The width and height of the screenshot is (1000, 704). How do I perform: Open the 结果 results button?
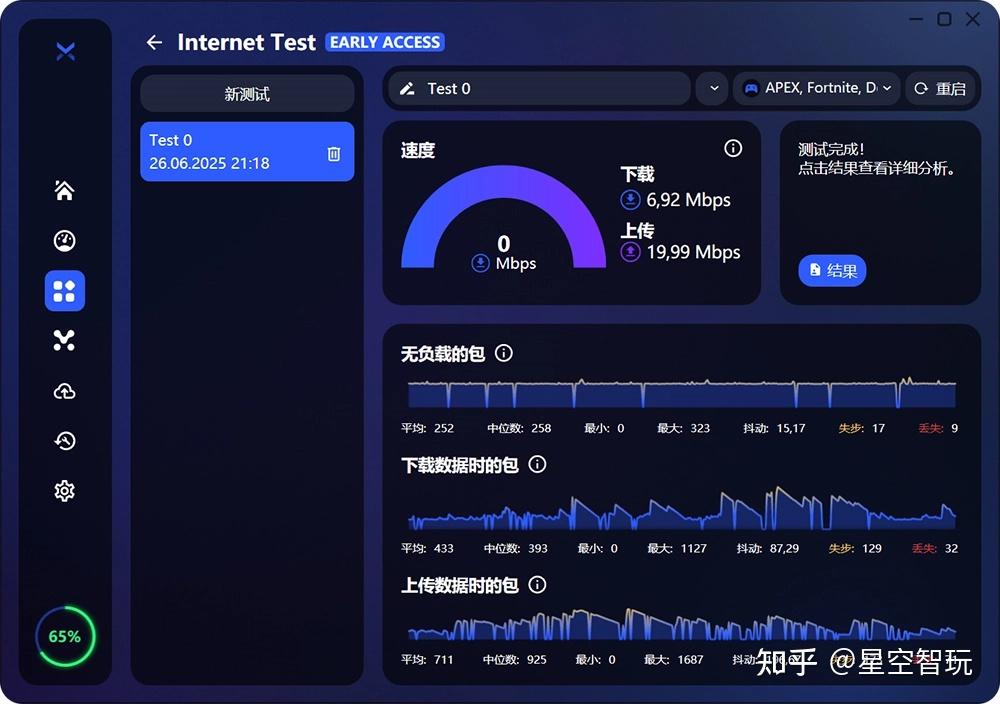[x=832, y=271]
